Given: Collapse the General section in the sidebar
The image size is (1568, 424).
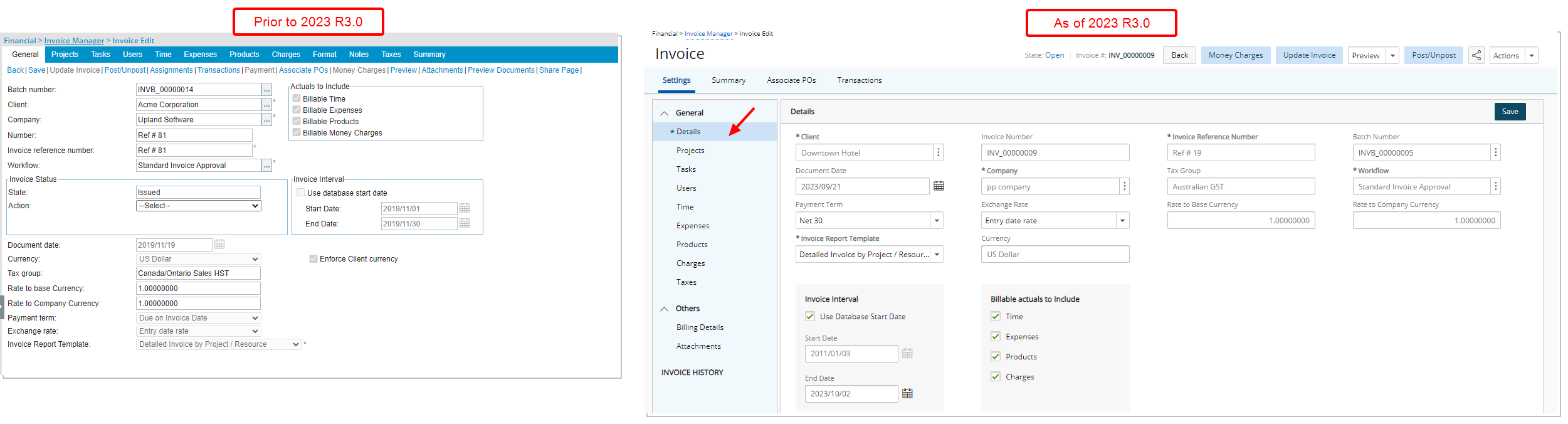Looking at the screenshot, I should 665,114.
